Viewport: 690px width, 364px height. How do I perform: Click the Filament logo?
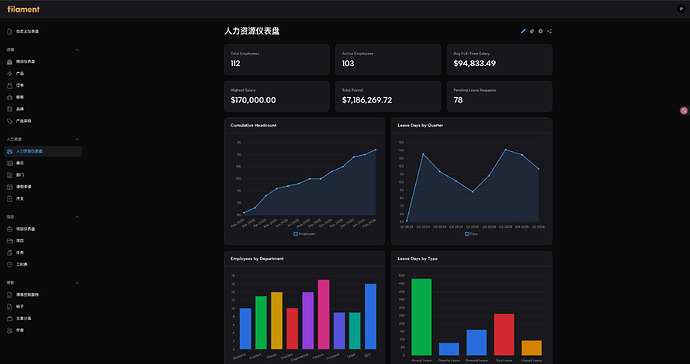point(23,9)
